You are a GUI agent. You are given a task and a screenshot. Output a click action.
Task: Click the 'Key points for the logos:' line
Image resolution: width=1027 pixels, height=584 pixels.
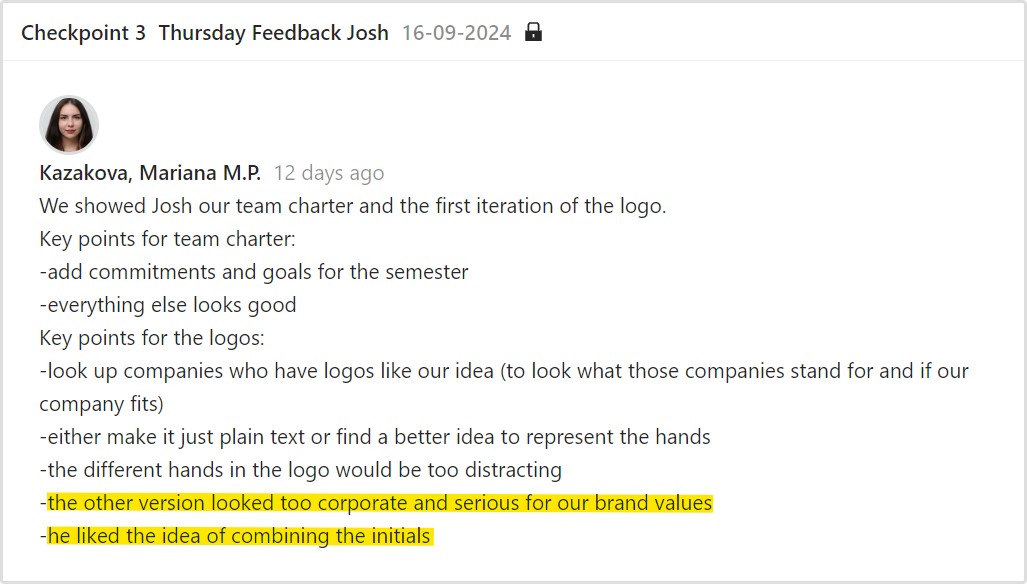pyautogui.click(x=151, y=338)
